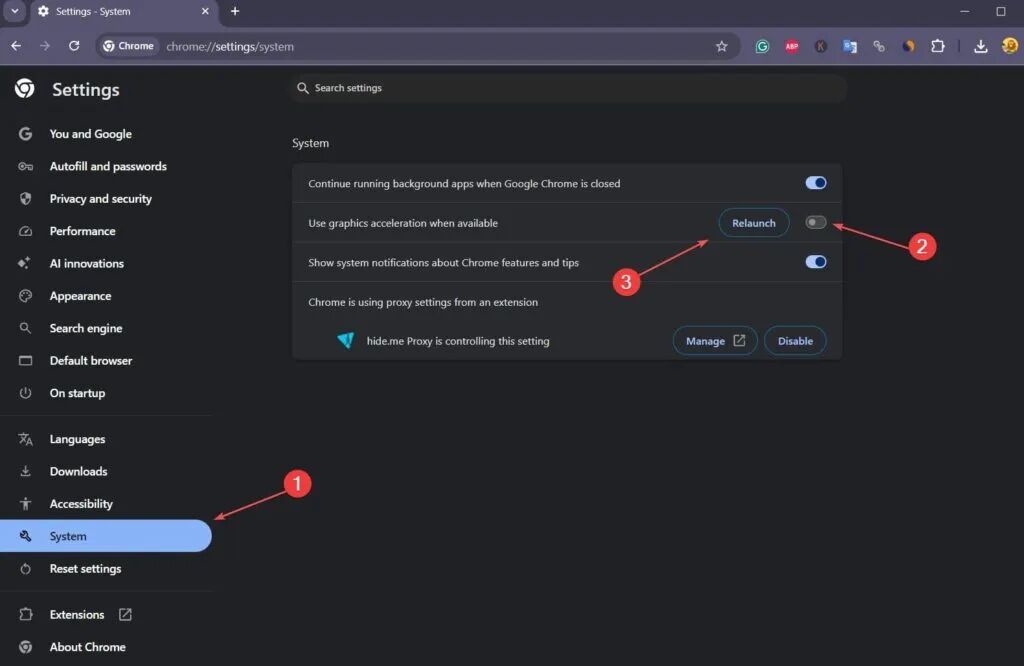Click the Relaunch button
This screenshot has height=666, width=1024.
coord(754,223)
